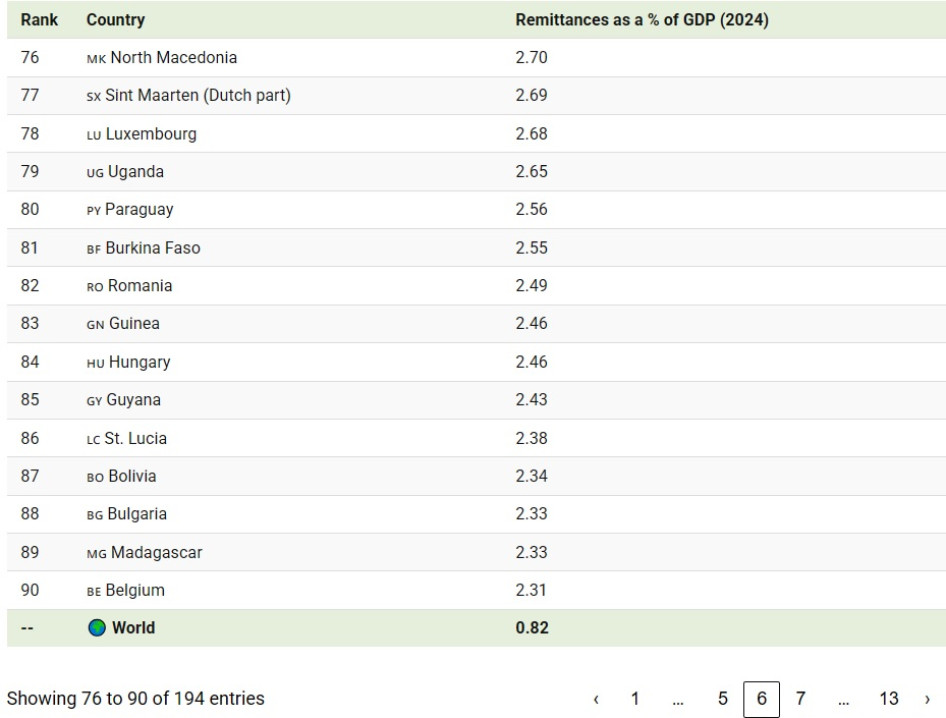
Task: Click the RO flag code beside Romania
Action: (x=95, y=287)
